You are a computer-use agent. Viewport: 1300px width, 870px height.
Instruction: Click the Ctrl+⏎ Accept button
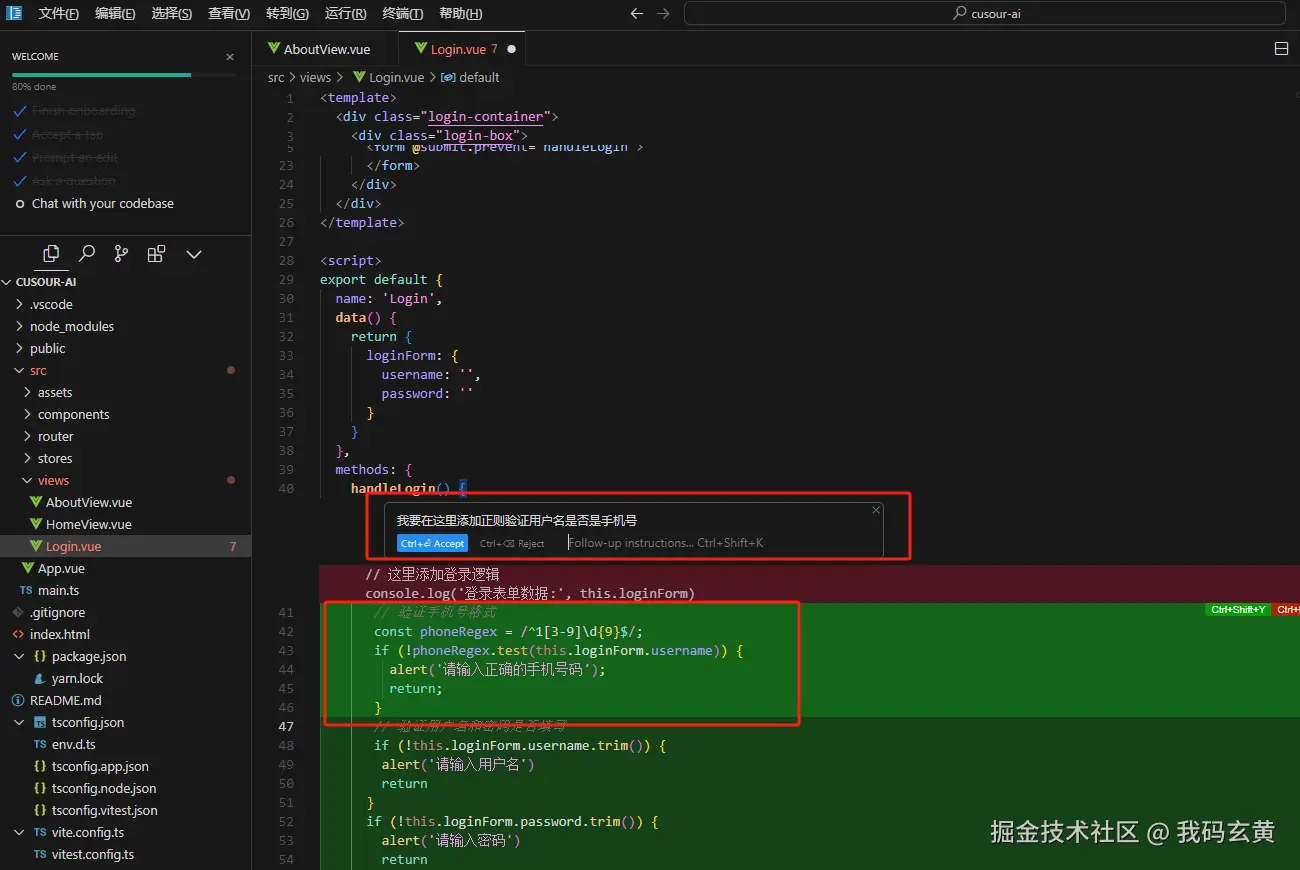pyautogui.click(x=432, y=543)
